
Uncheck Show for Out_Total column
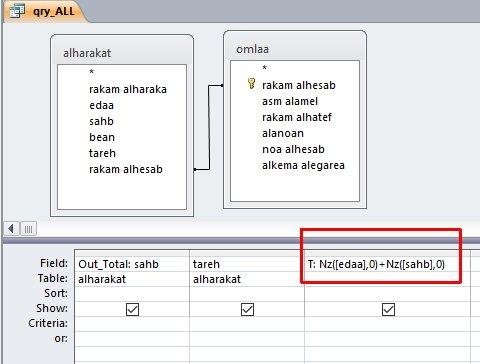pyautogui.click(x=132, y=310)
